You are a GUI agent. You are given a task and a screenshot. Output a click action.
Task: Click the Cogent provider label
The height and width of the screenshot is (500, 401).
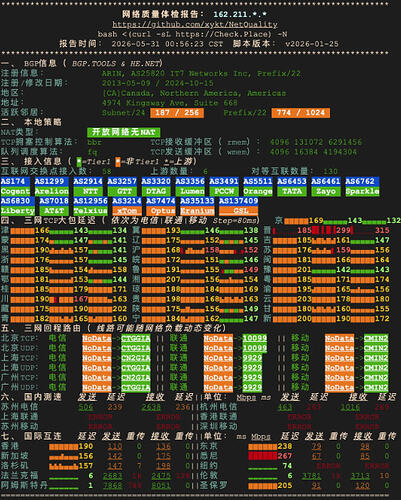(15, 191)
